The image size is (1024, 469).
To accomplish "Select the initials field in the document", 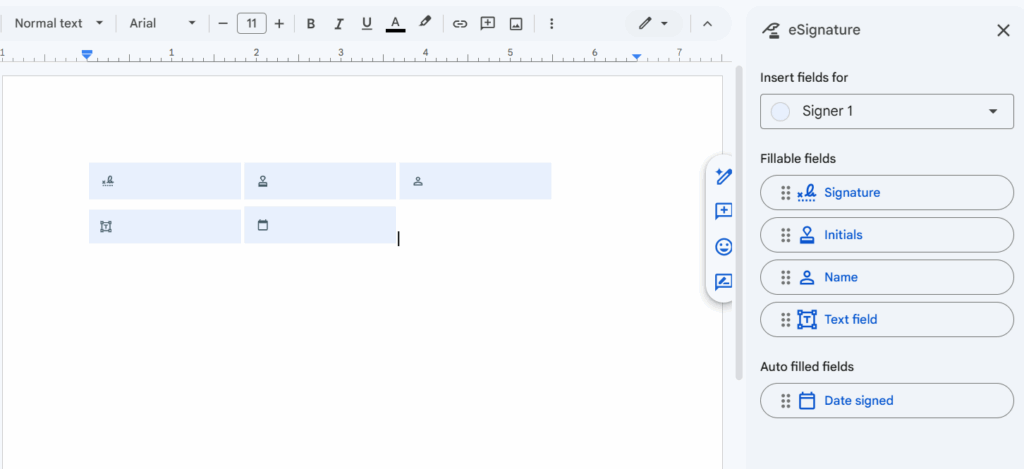I will click(320, 181).
